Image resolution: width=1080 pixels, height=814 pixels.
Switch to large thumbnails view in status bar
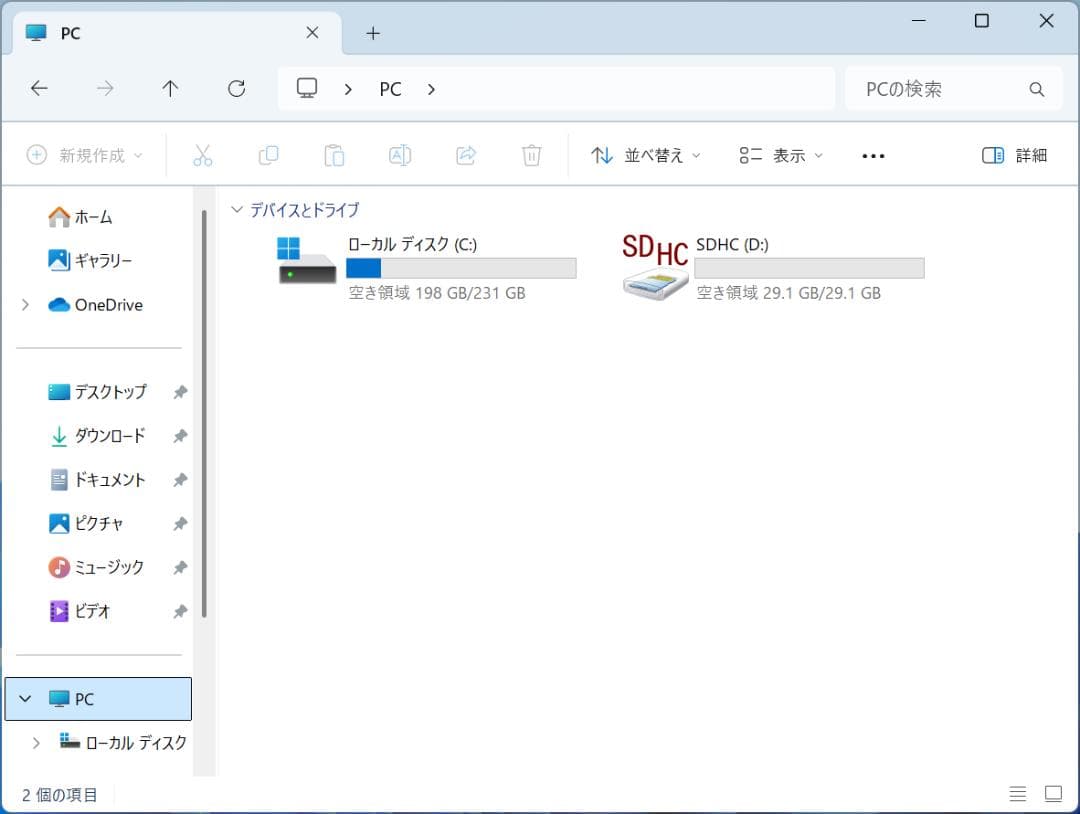[1053, 794]
